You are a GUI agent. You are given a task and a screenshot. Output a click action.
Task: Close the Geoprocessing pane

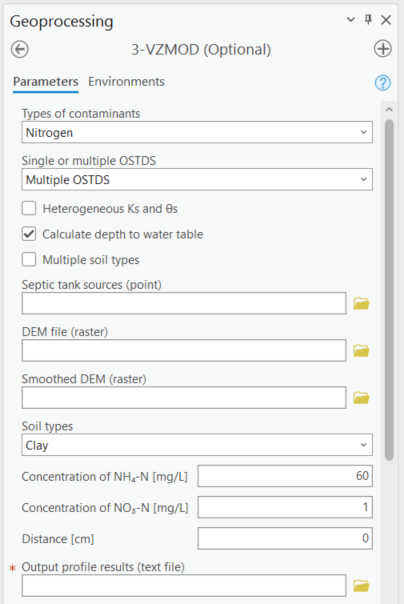click(x=386, y=20)
